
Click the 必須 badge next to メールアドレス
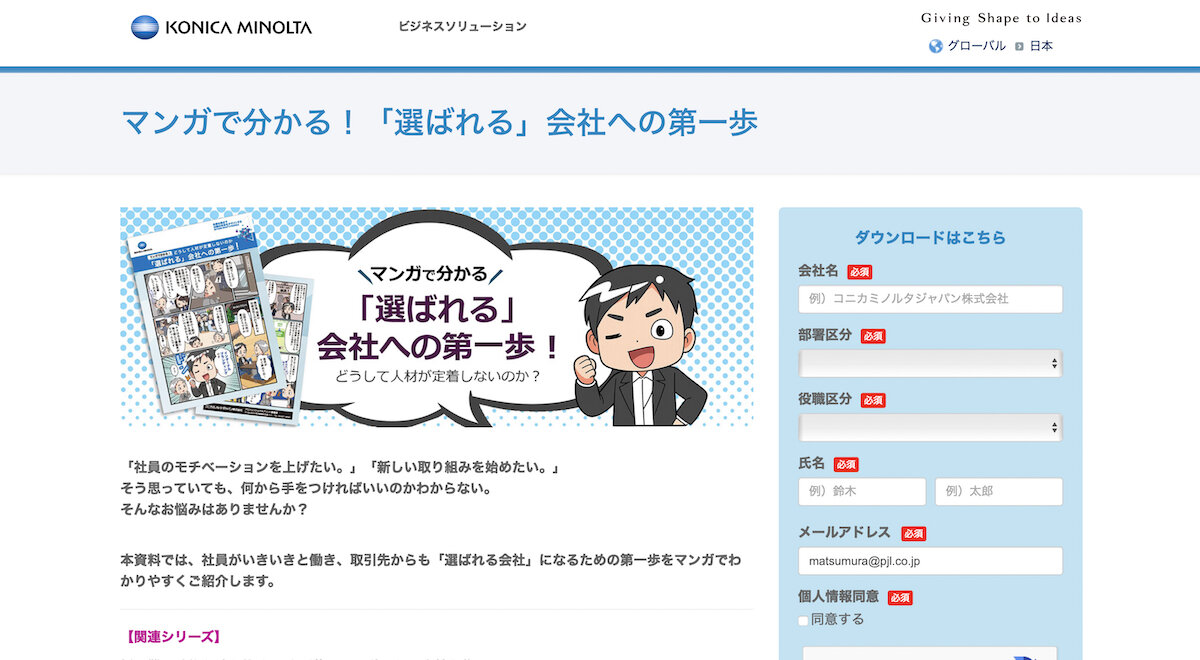point(914,534)
